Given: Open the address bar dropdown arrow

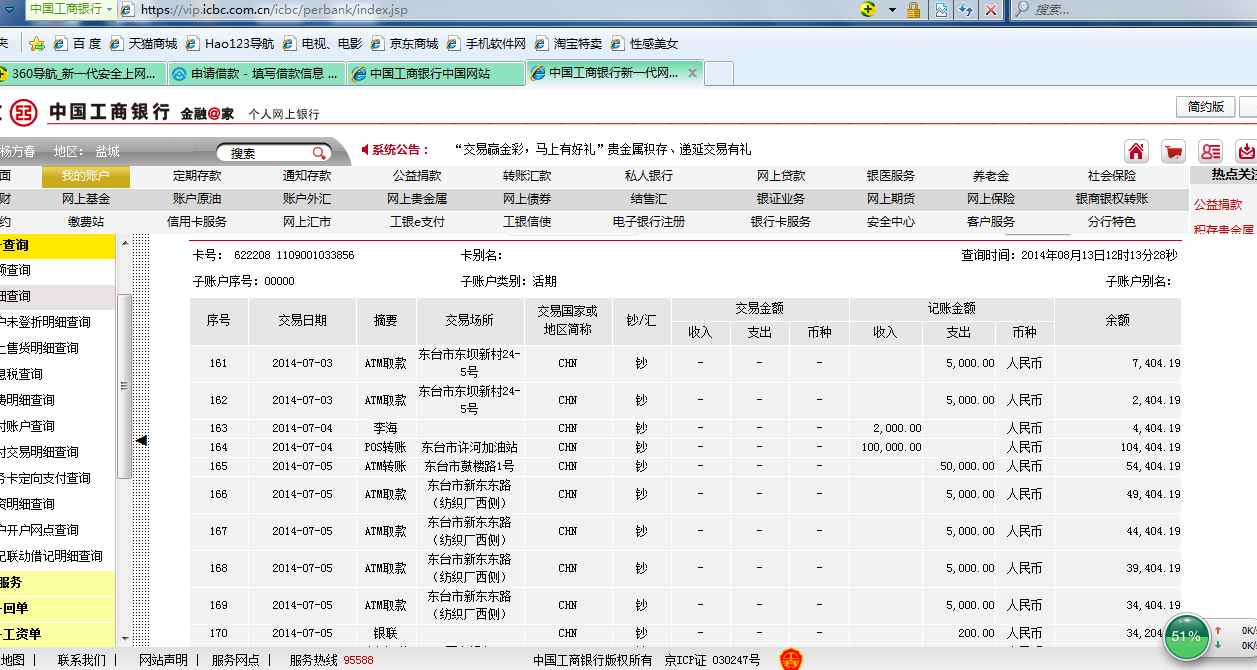Looking at the screenshot, I should 892,10.
